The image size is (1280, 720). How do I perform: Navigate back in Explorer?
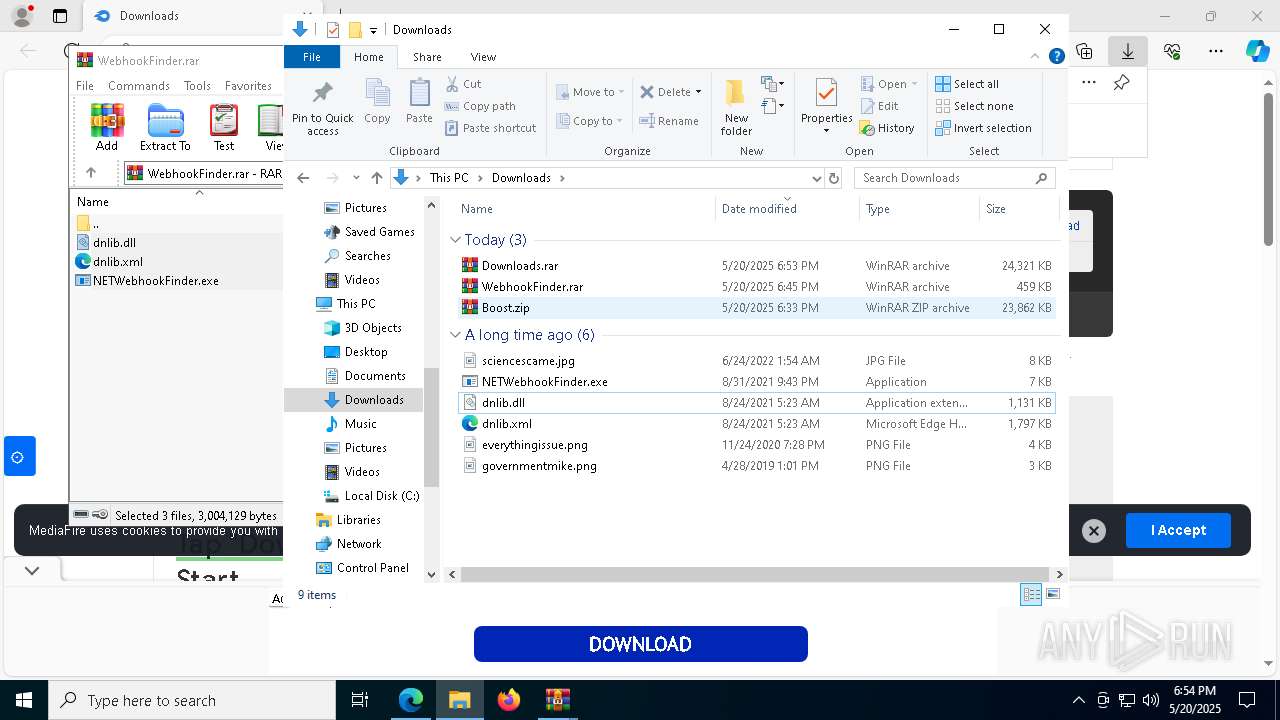pos(303,178)
